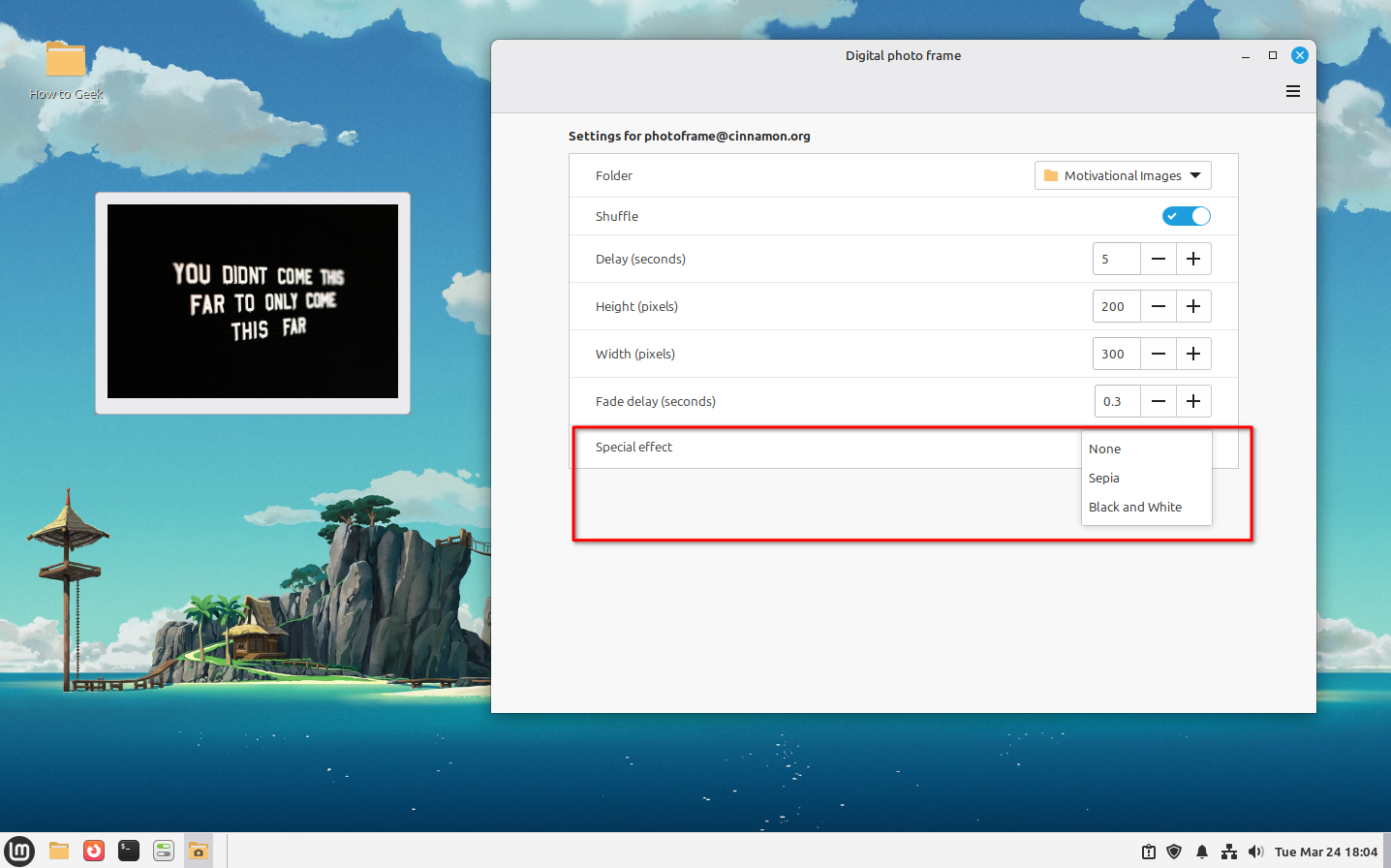The width and height of the screenshot is (1391, 868).
Task: Launch Firefox from the panel
Action: coord(94,851)
